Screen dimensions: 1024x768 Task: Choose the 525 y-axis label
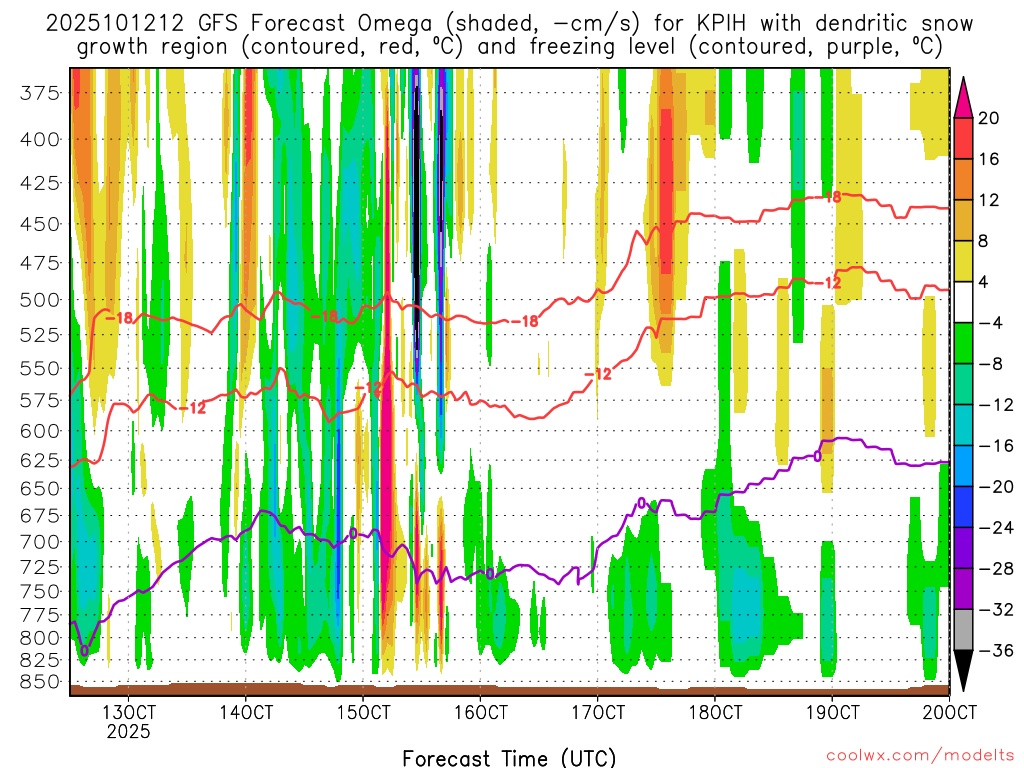(x=39, y=335)
